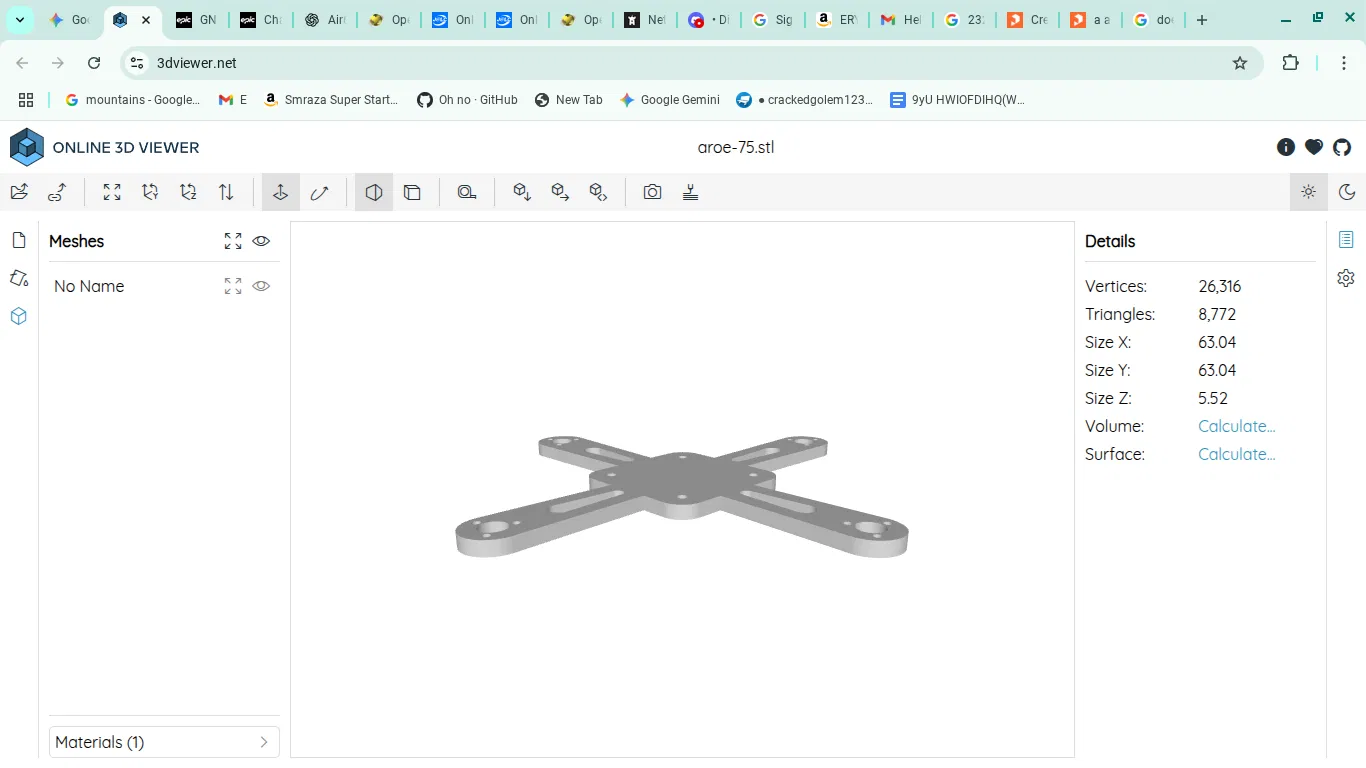
Task: Focus the browser address bar
Action: pyautogui.click(x=690, y=63)
